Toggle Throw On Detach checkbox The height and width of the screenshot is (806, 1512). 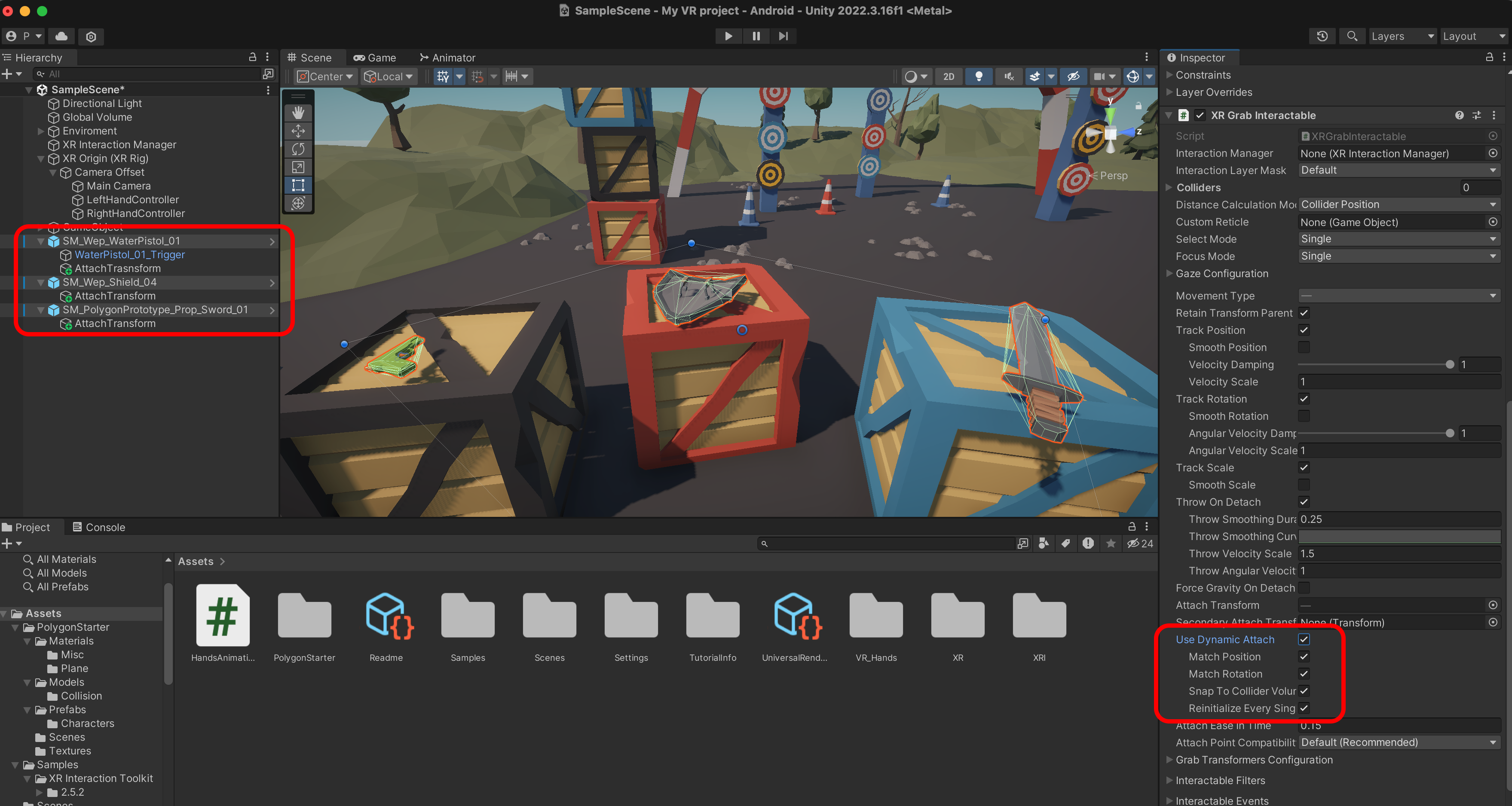pyautogui.click(x=1304, y=501)
